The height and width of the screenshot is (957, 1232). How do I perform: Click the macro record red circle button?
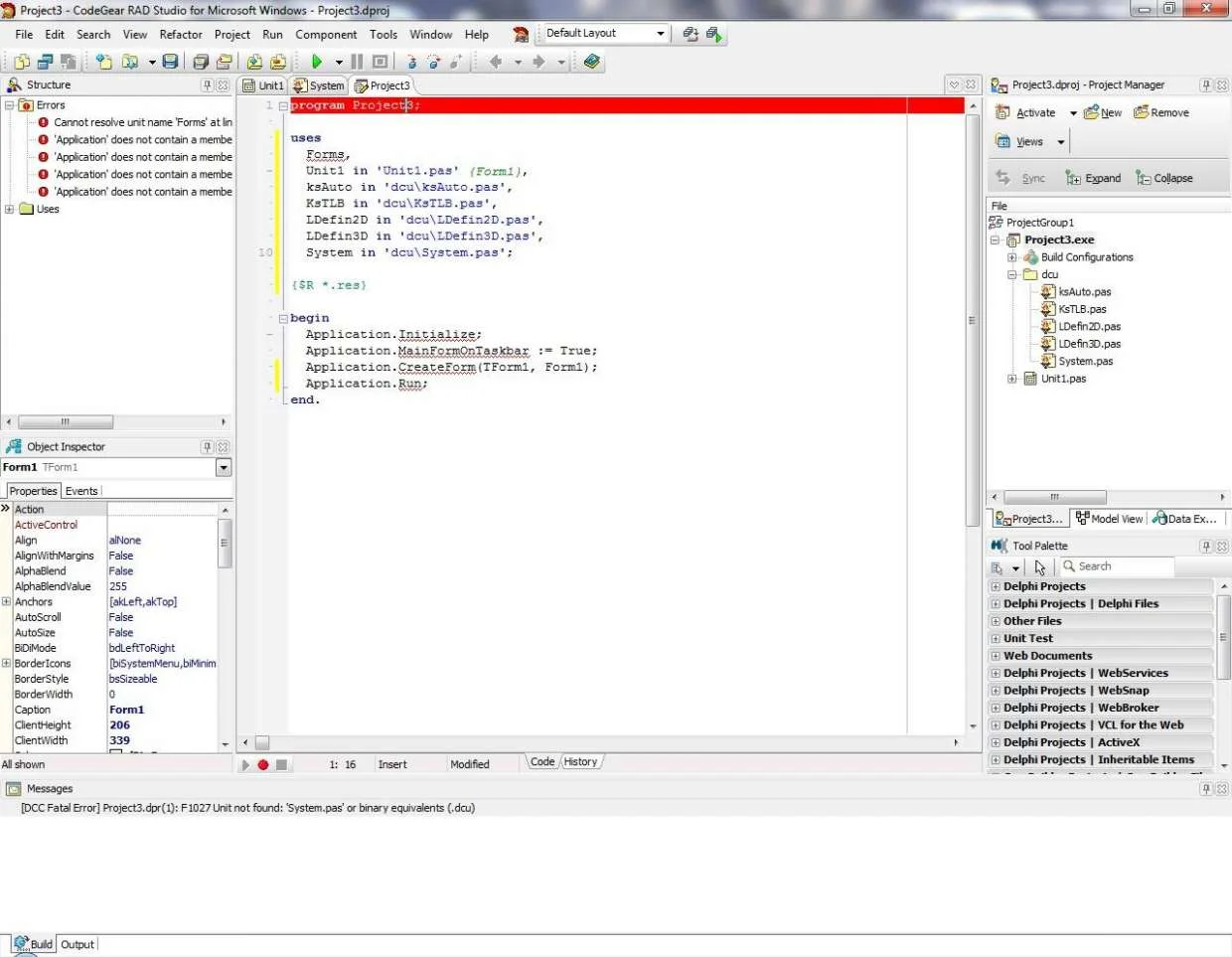tap(263, 764)
